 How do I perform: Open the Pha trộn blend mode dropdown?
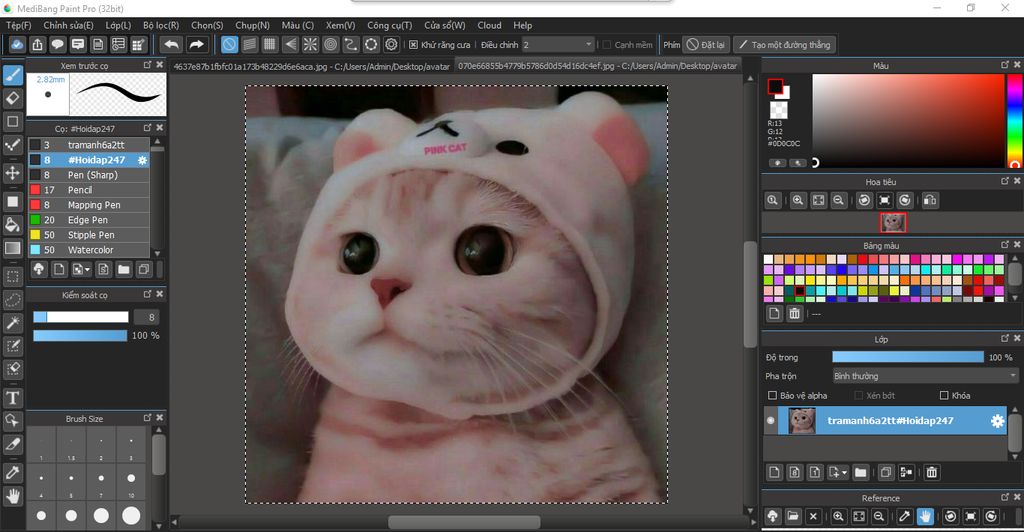[925, 376]
